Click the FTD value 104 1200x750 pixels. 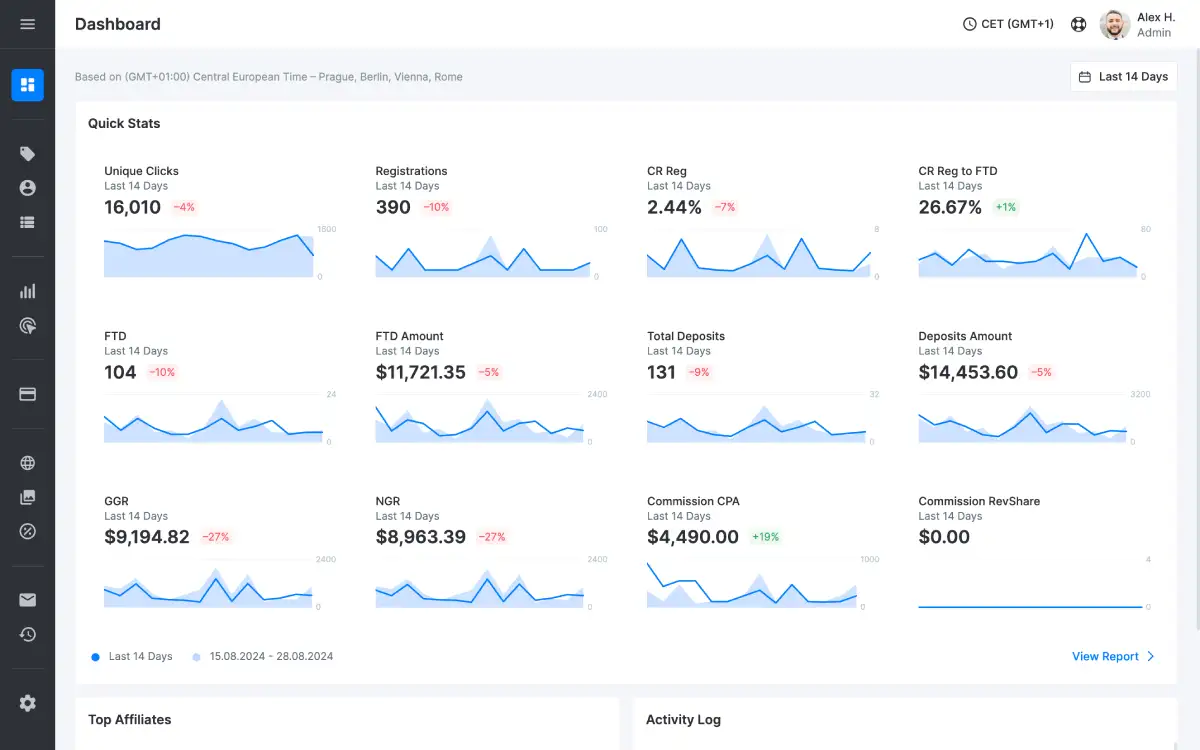tap(120, 372)
